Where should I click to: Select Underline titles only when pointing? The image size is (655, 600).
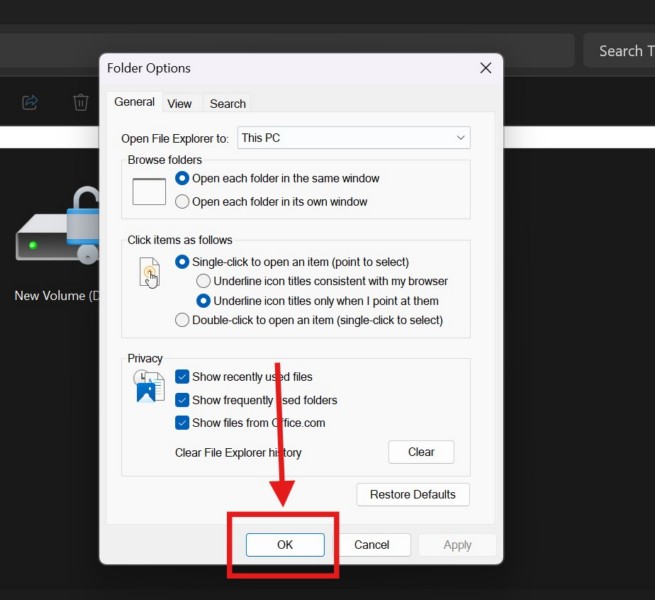tap(203, 300)
